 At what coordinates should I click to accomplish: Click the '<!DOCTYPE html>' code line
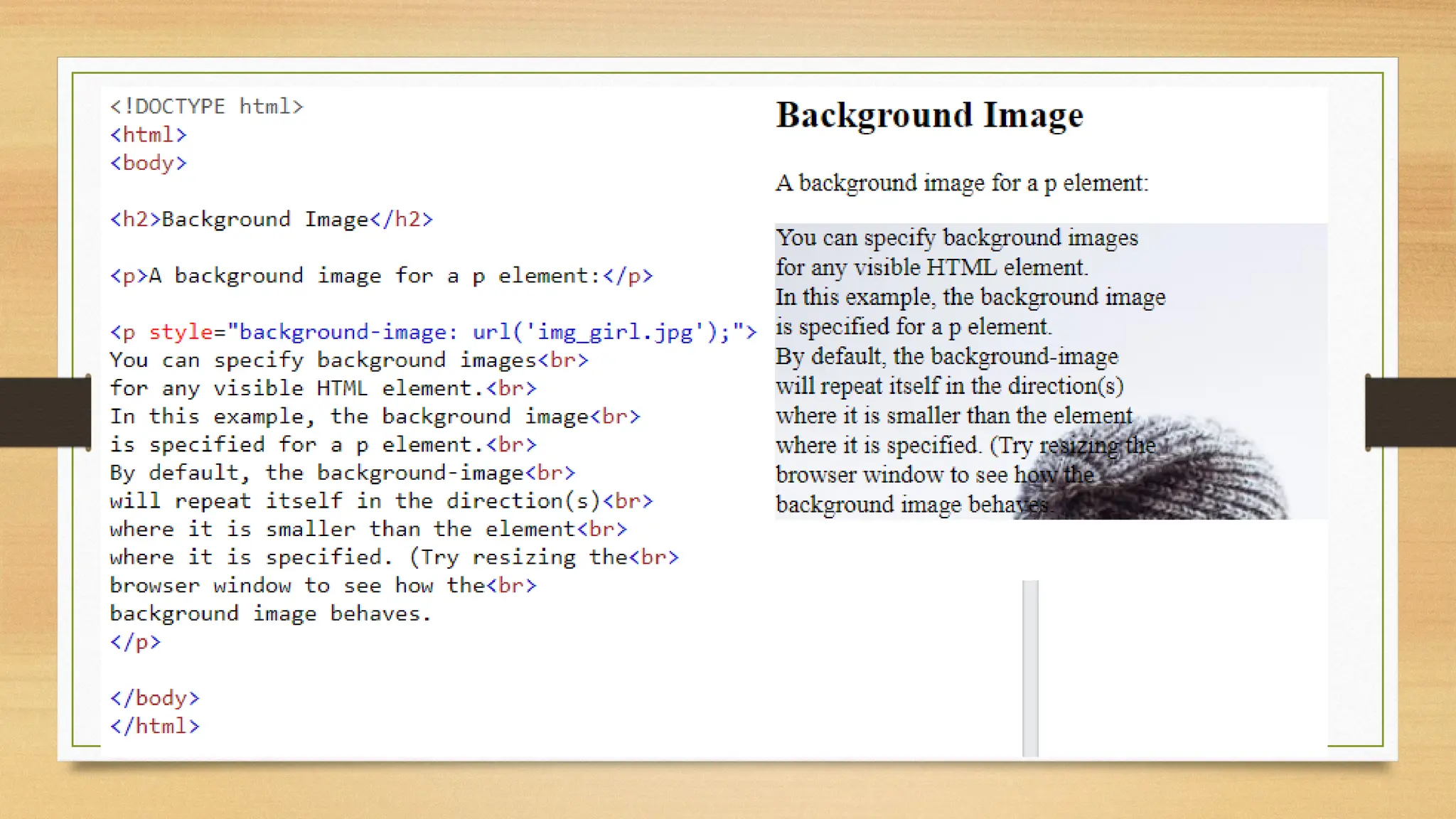(x=206, y=107)
